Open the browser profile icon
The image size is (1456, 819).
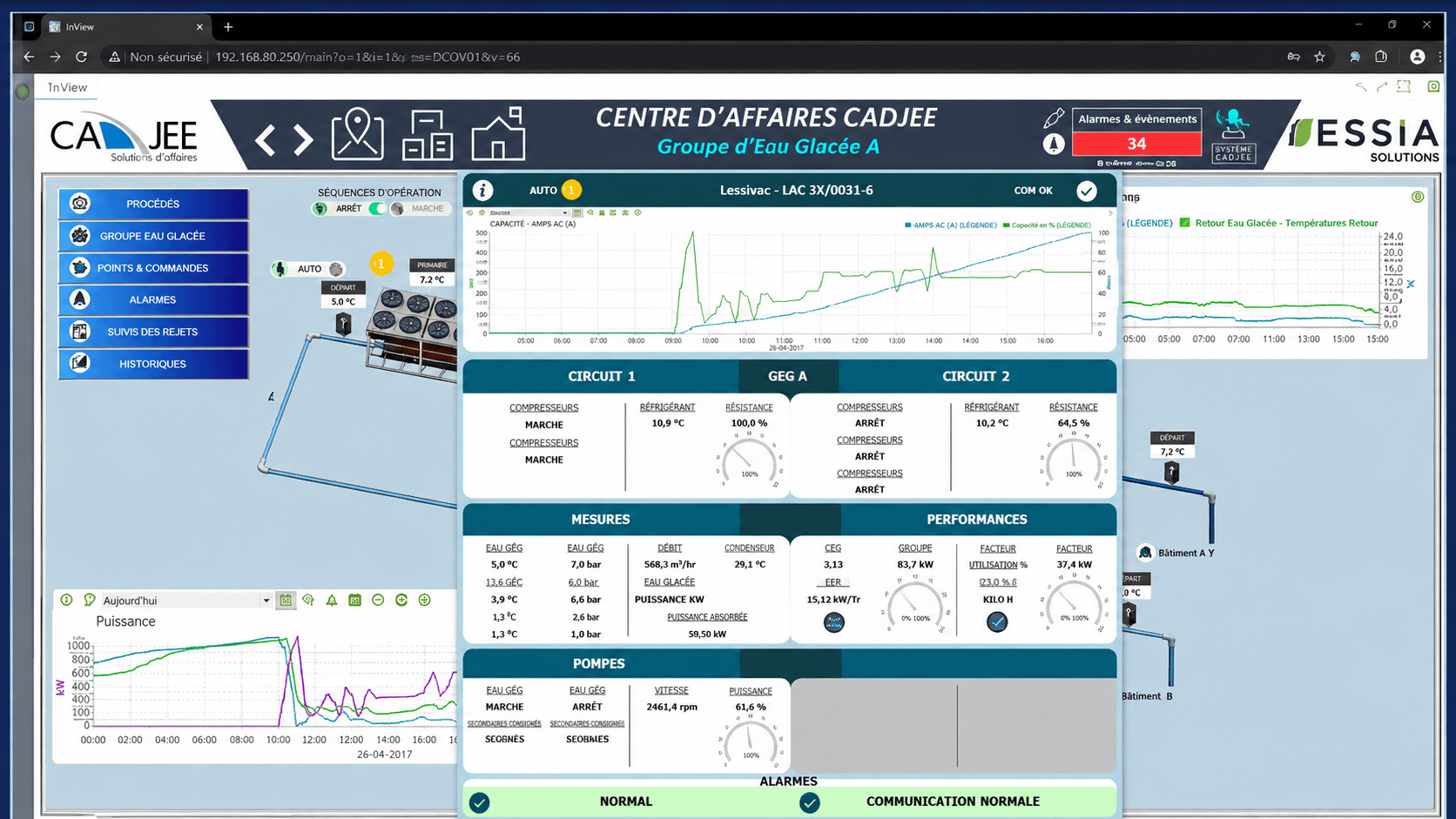pyautogui.click(x=1417, y=57)
